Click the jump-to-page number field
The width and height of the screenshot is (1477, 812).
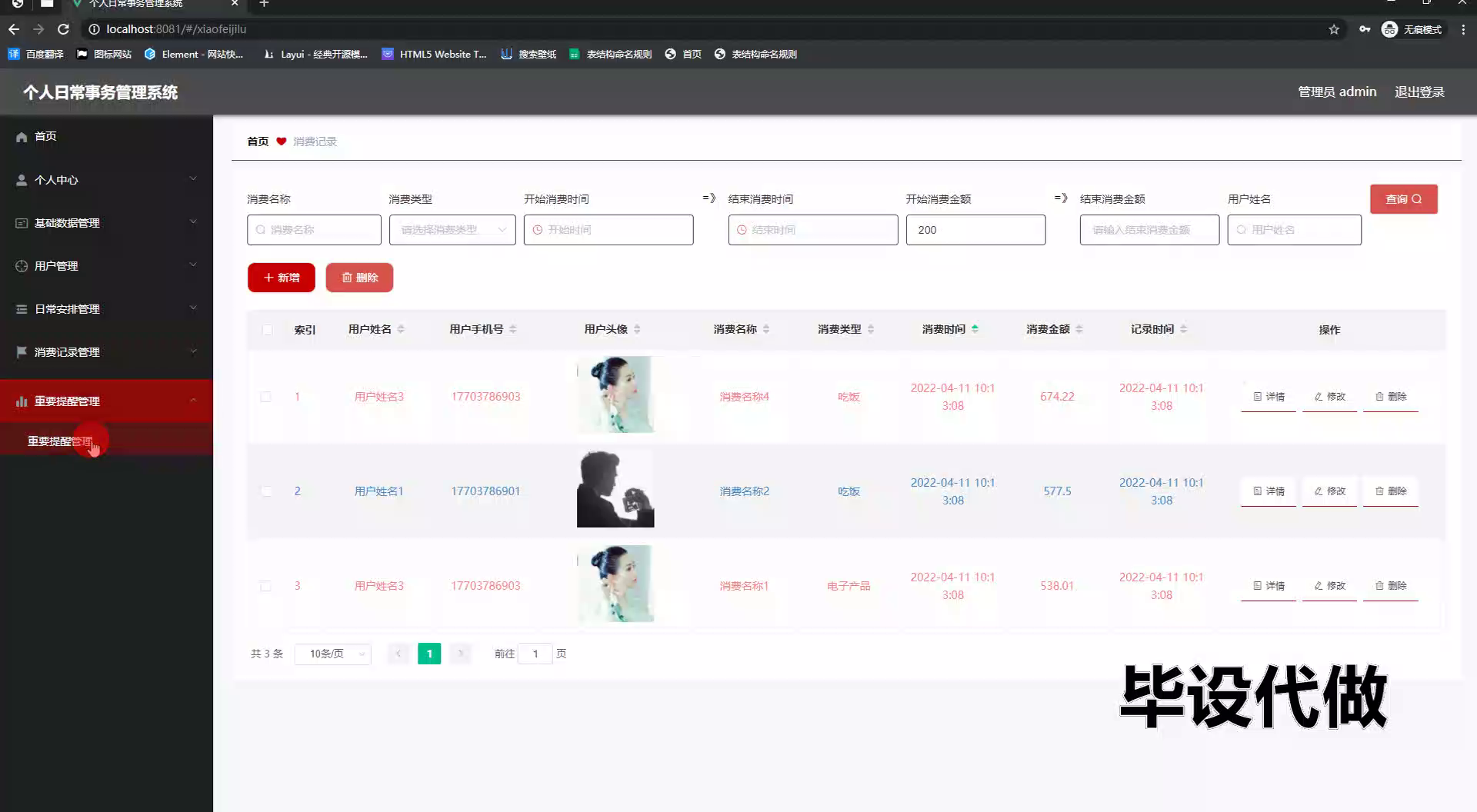point(535,654)
